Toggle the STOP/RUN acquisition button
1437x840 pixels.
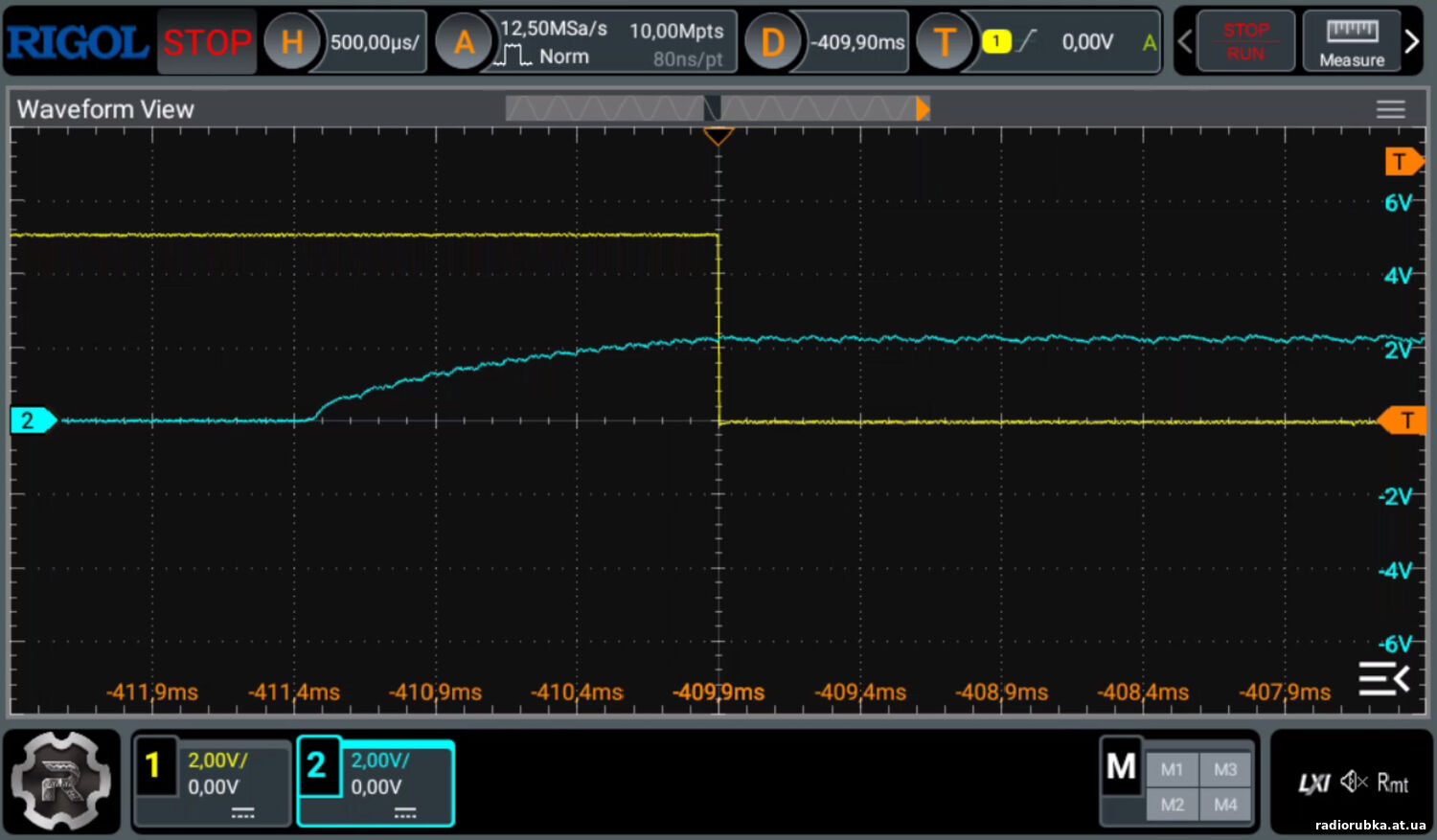[x=1245, y=41]
